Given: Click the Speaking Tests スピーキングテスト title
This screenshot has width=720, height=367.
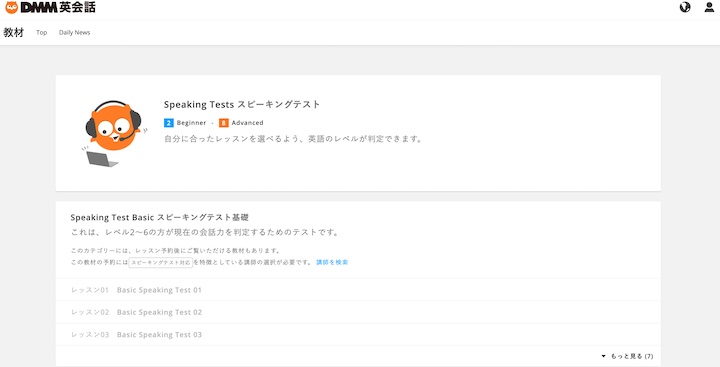Looking at the screenshot, I should click(242, 105).
